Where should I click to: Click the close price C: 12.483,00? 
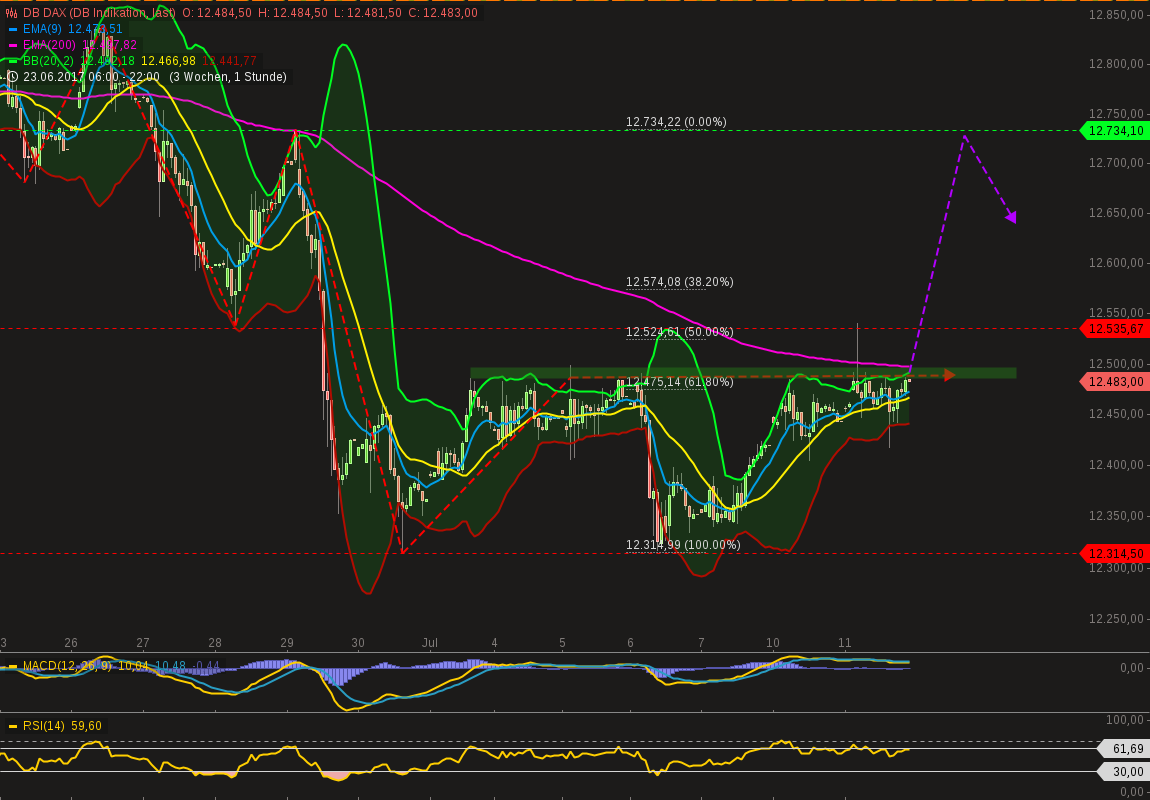442,12
